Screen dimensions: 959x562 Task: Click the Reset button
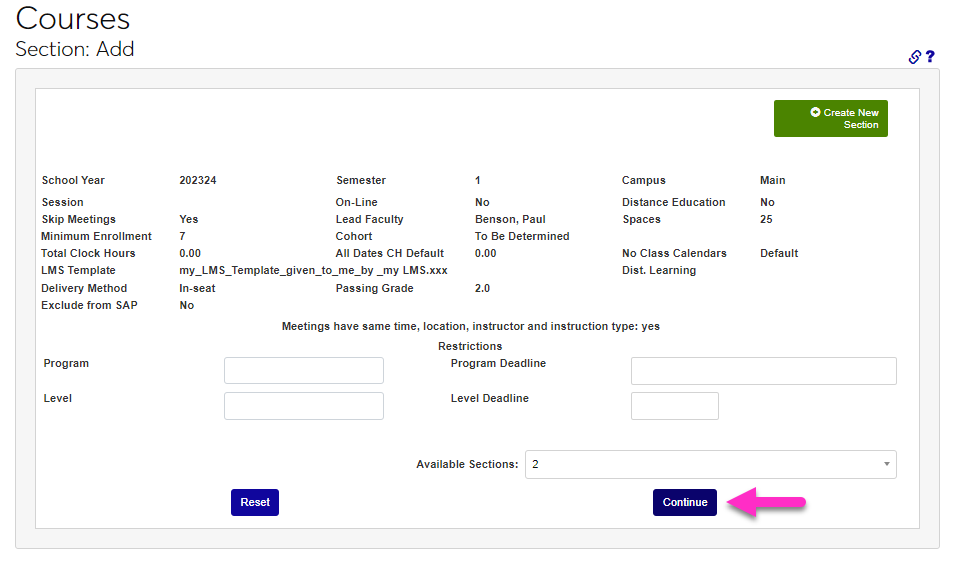[x=255, y=502]
